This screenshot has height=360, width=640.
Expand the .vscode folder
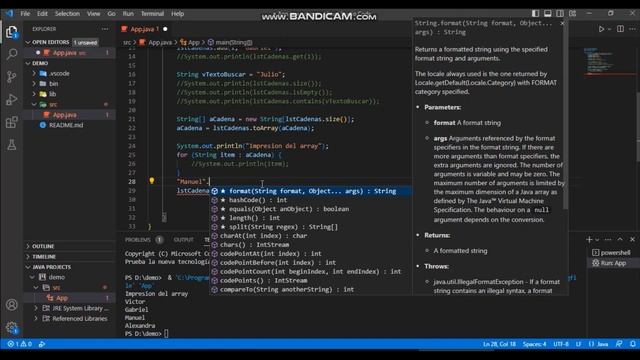coord(34,73)
